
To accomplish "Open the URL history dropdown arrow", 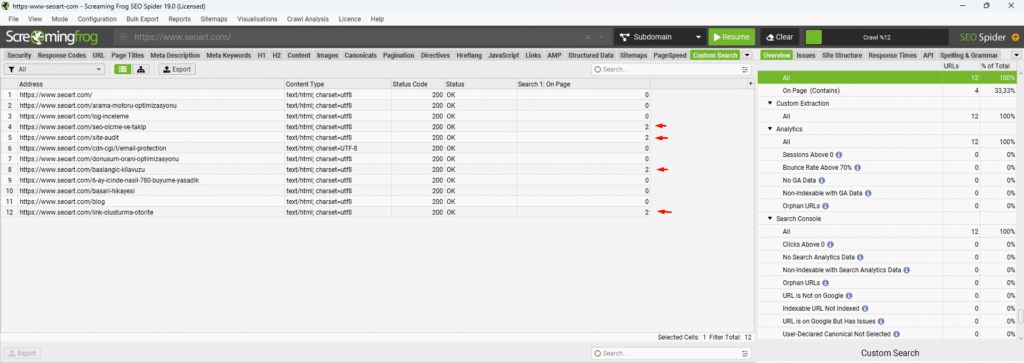I will pos(601,37).
